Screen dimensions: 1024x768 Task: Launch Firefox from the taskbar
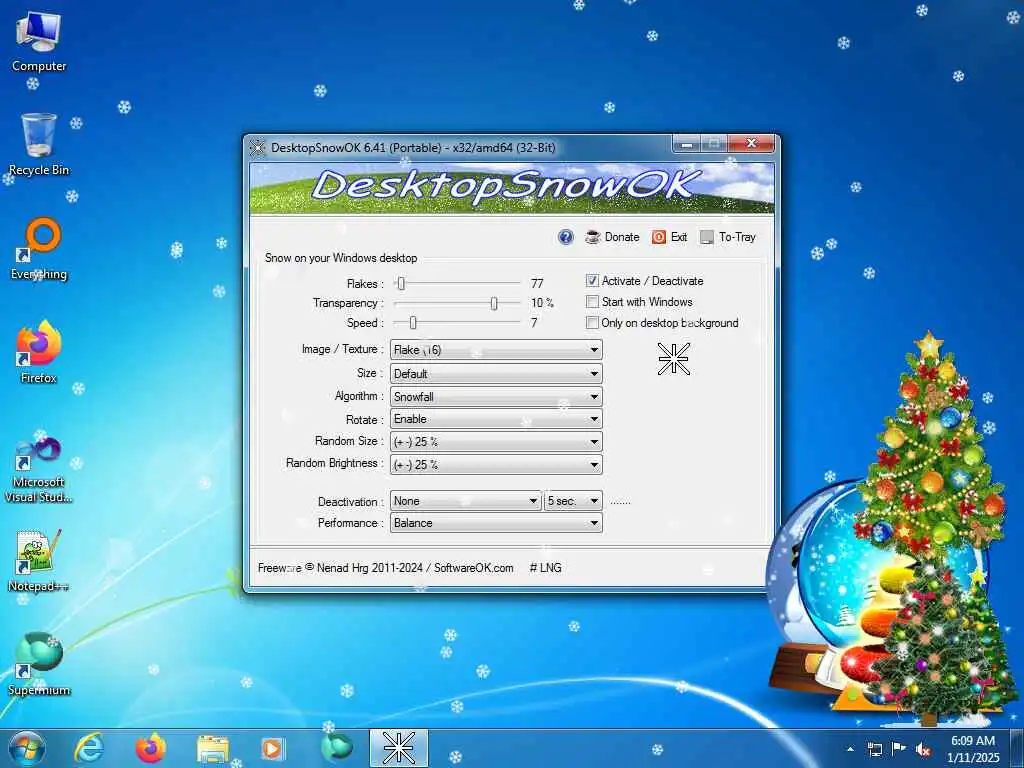[151, 748]
